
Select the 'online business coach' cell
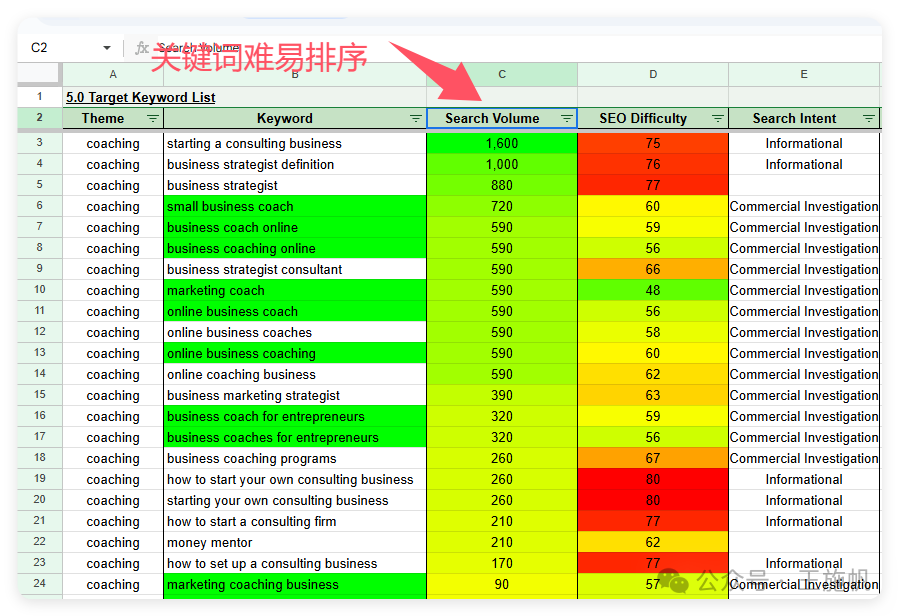coord(295,311)
